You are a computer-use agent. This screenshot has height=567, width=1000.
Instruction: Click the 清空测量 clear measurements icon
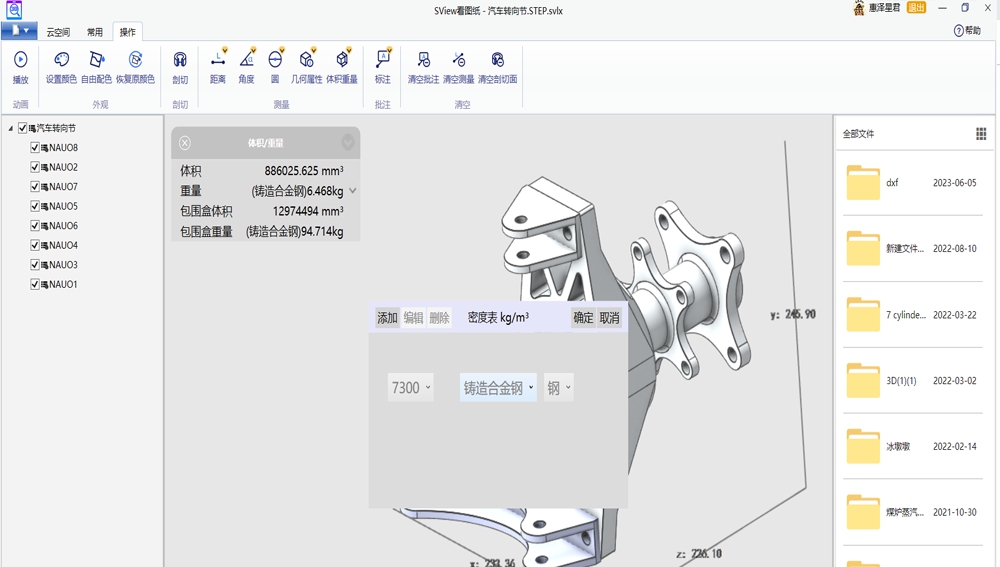(458, 61)
